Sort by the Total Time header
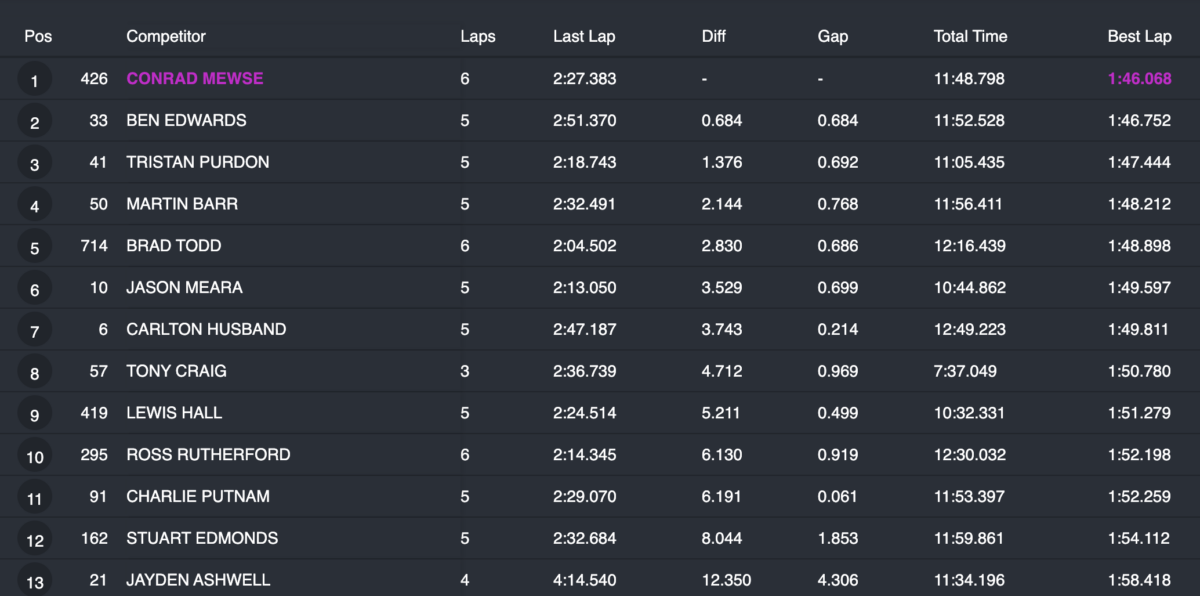The height and width of the screenshot is (596, 1200). point(970,37)
